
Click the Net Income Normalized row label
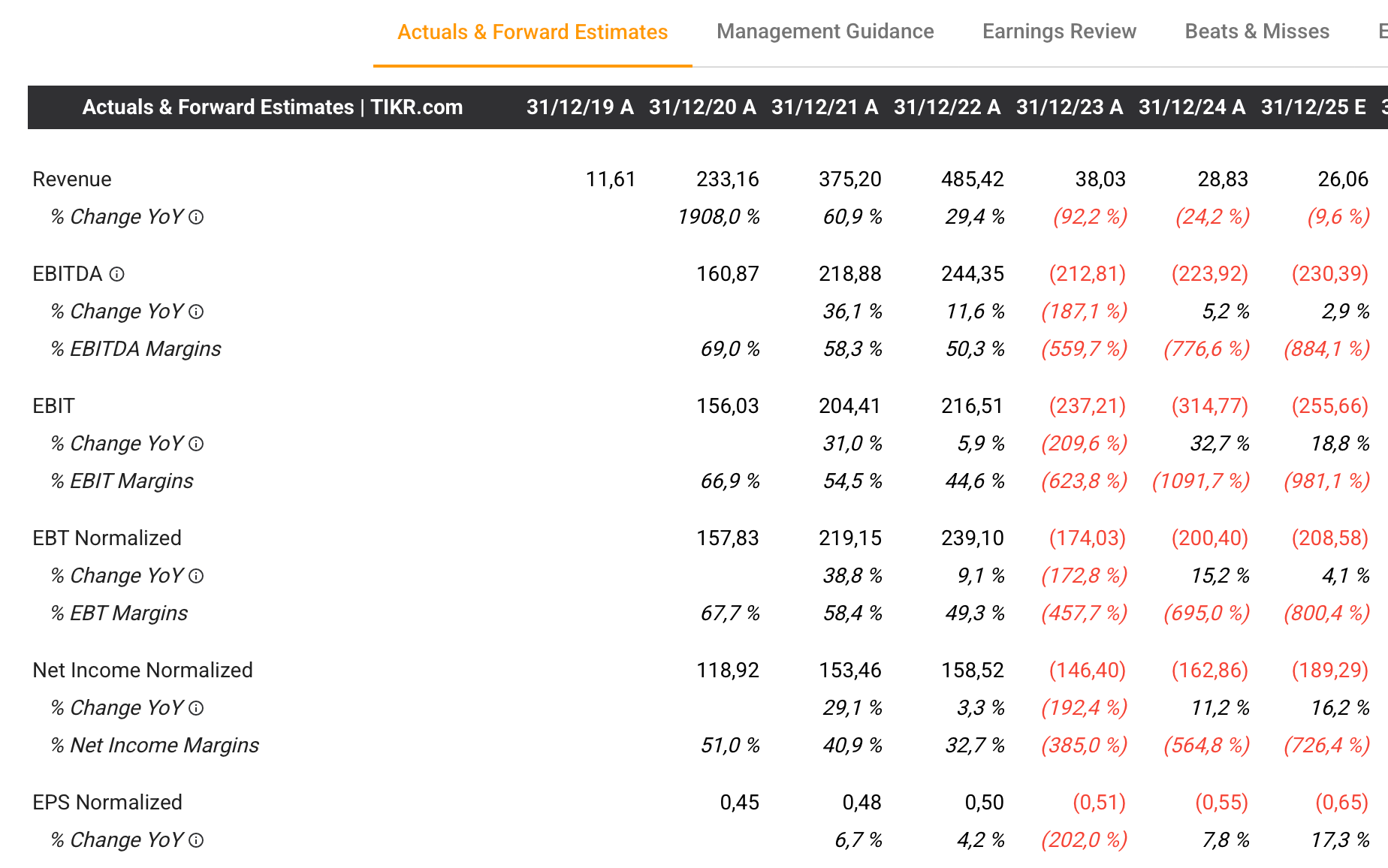click(143, 671)
